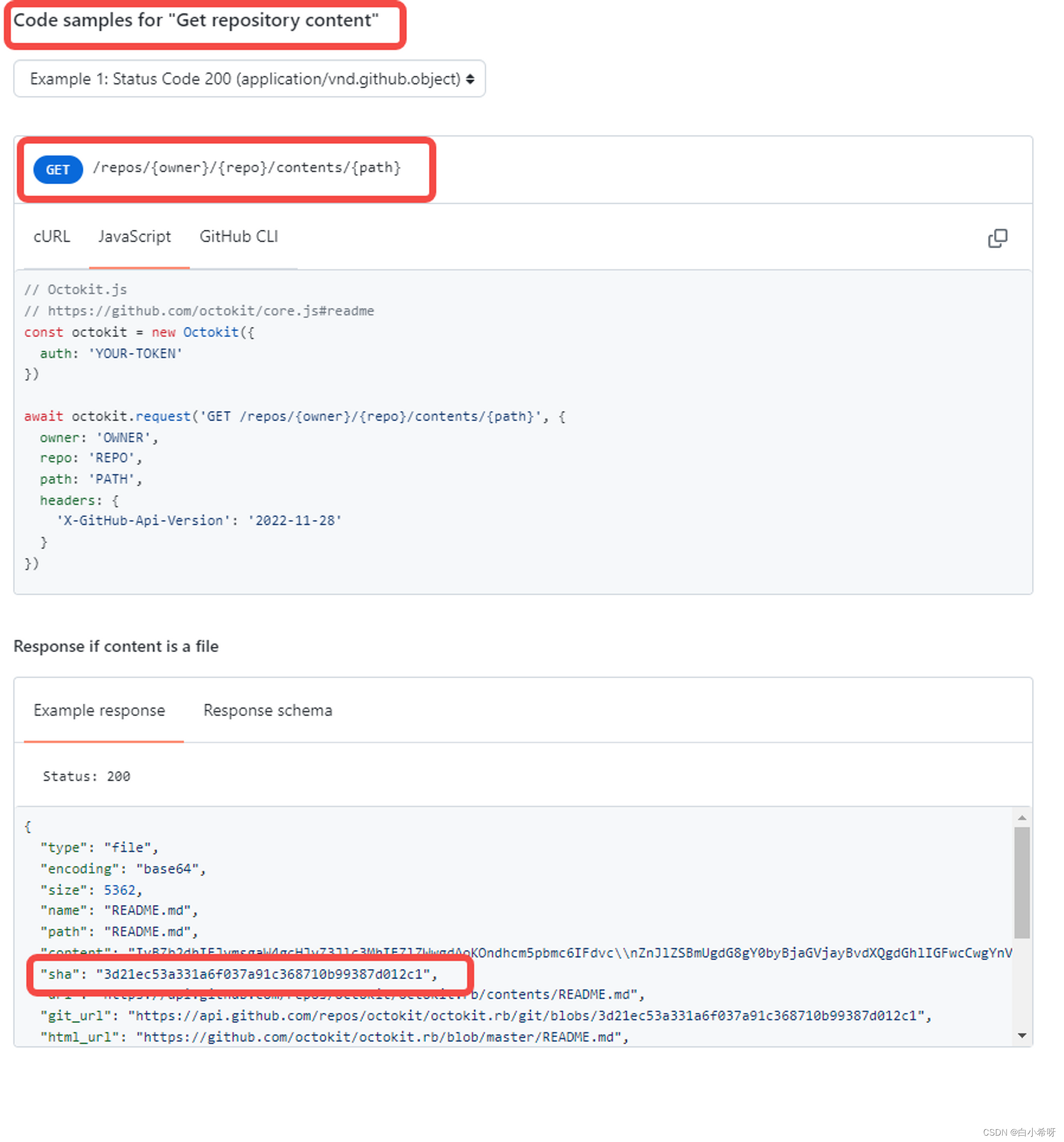Copy the code sample via copy icon
The width and height of the screenshot is (1064, 1142).
997,238
